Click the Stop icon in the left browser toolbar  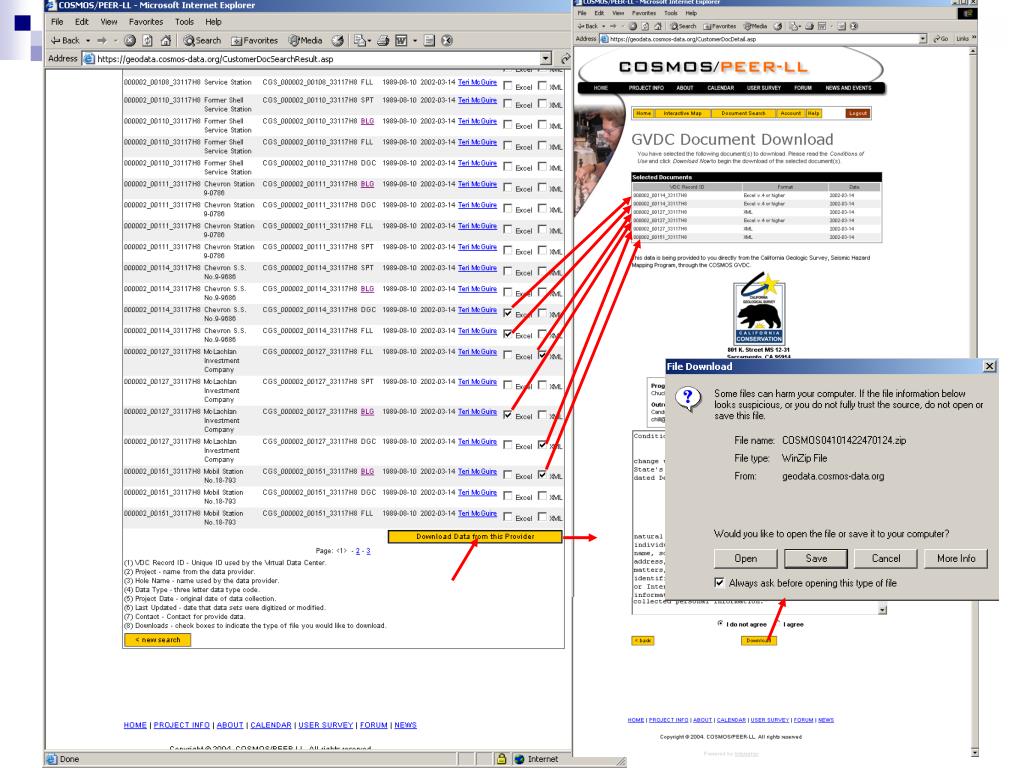click(x=130, y=40)
